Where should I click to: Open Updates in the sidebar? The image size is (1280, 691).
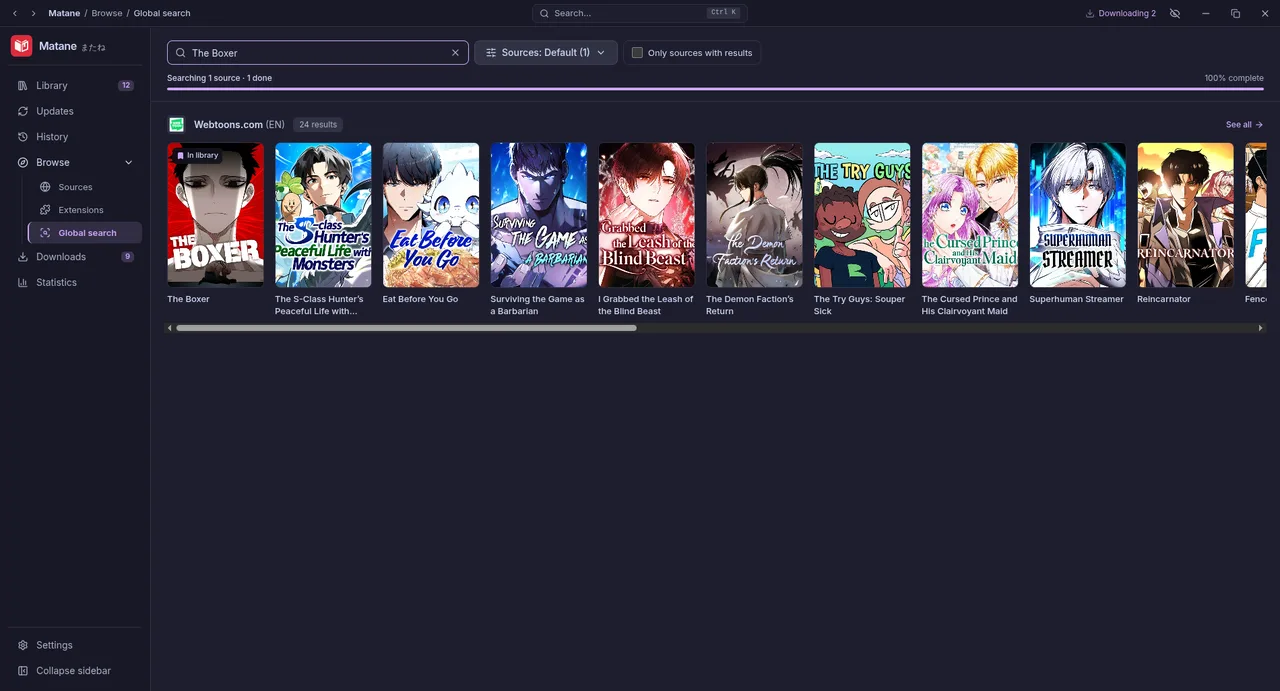pos(75,111)
